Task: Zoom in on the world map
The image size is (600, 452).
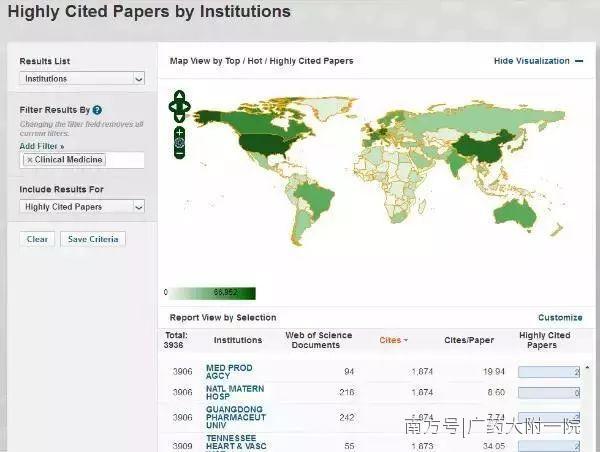Action: point(179,131)
